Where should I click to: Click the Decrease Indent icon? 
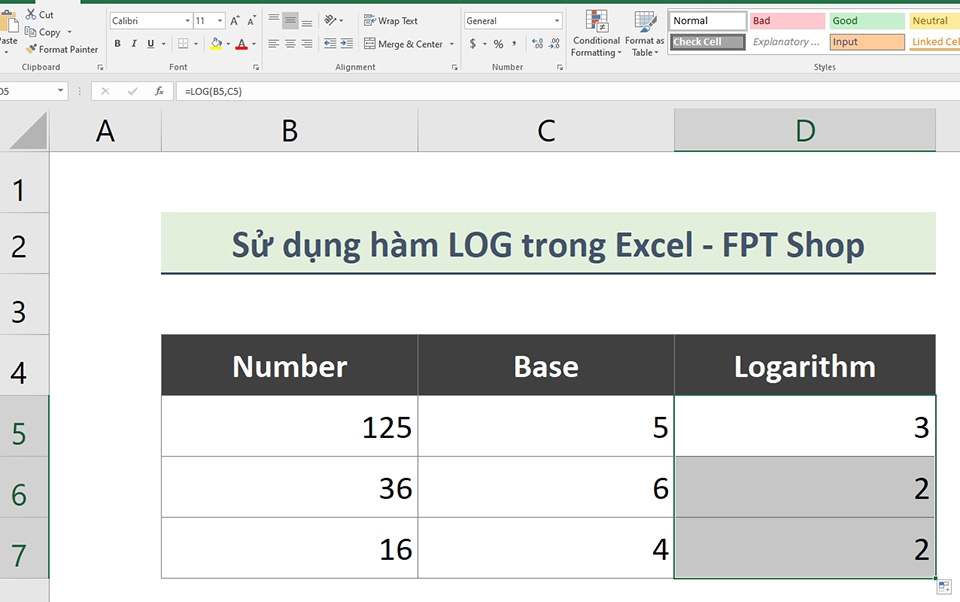(330, 43)
